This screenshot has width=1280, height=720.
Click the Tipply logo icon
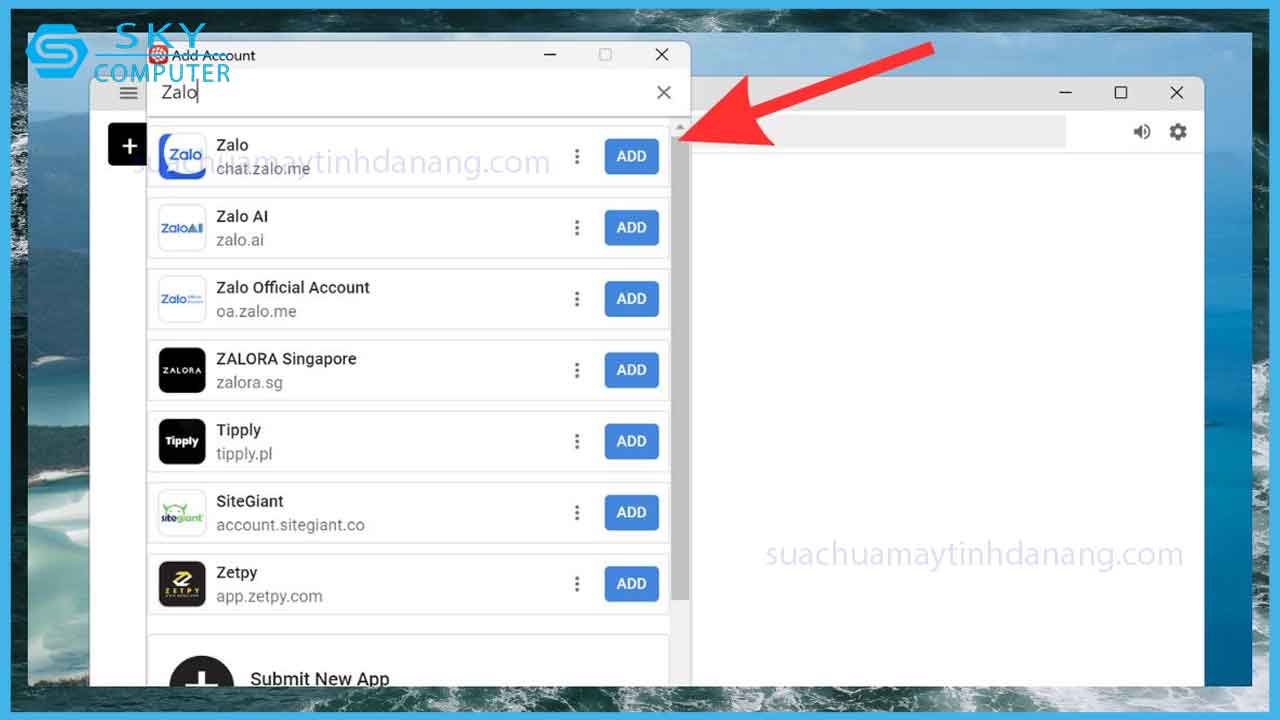pyautogui.click(x=182, y=441)
